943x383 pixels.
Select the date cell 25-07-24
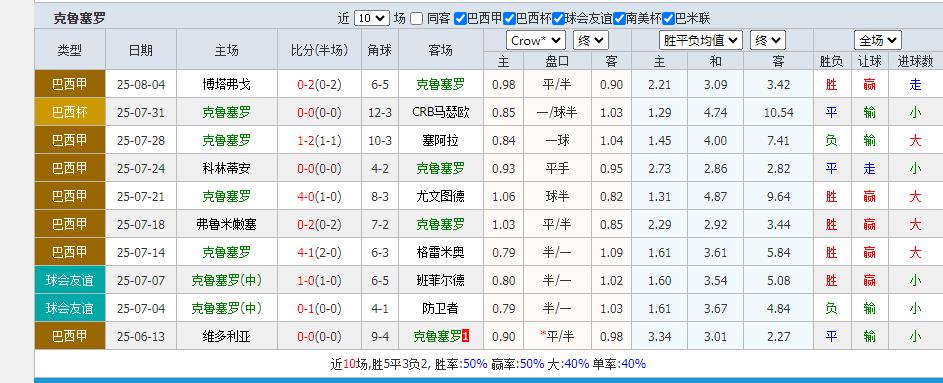tap(141, 168)
